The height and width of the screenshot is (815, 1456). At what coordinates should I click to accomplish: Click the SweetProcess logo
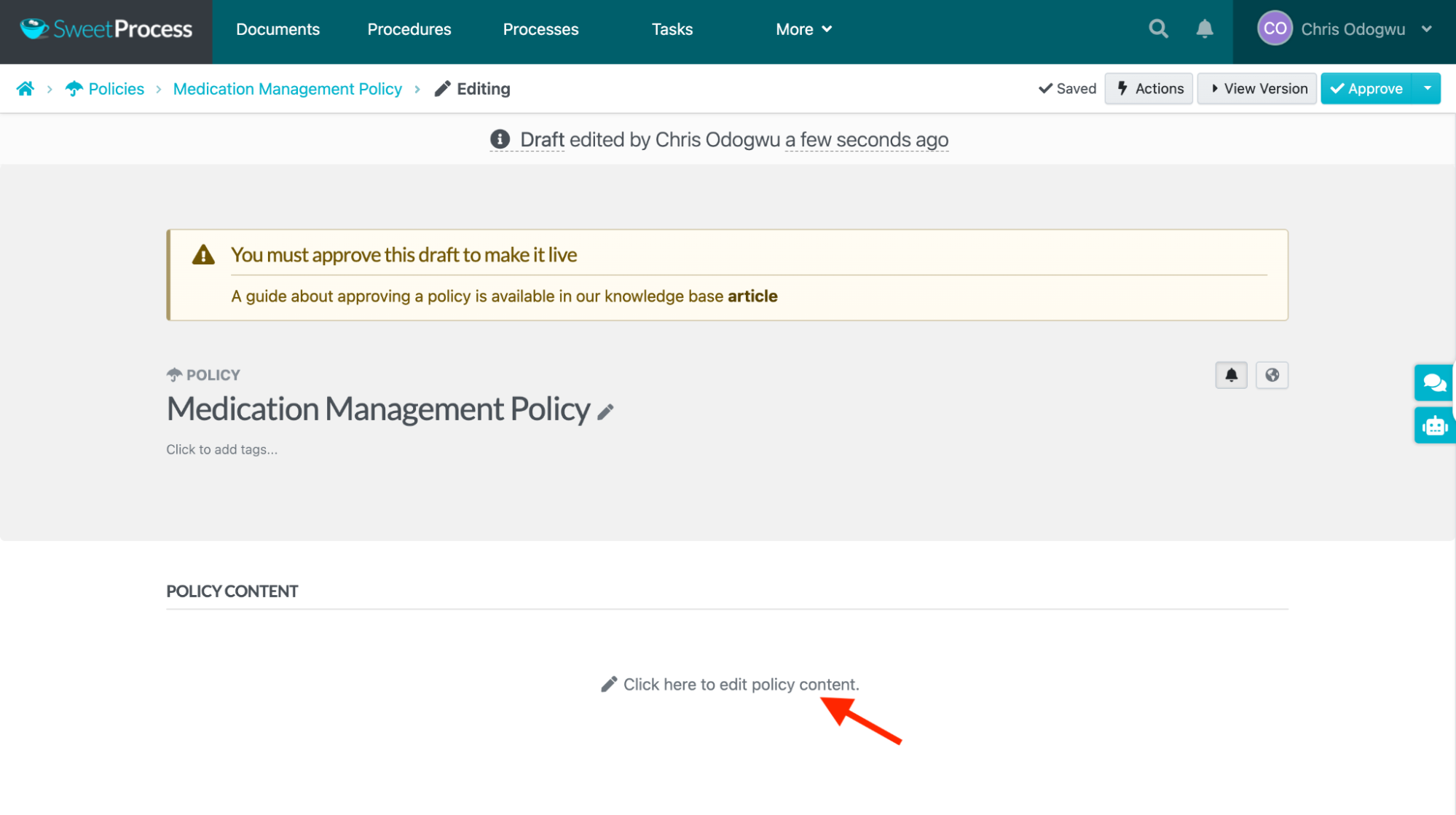coord(106,28)
